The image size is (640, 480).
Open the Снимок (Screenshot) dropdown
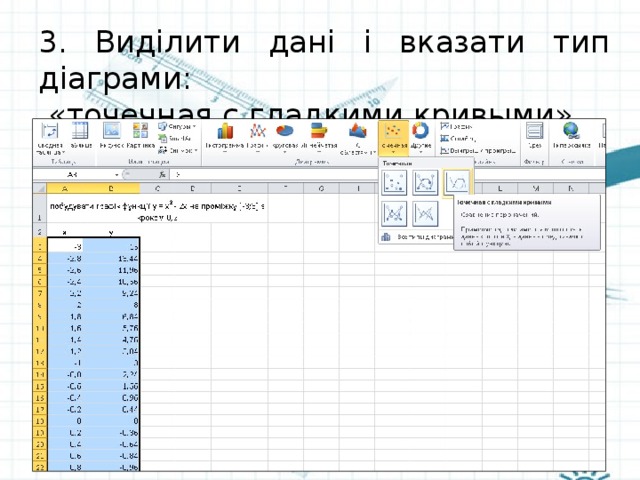point(178,150)
